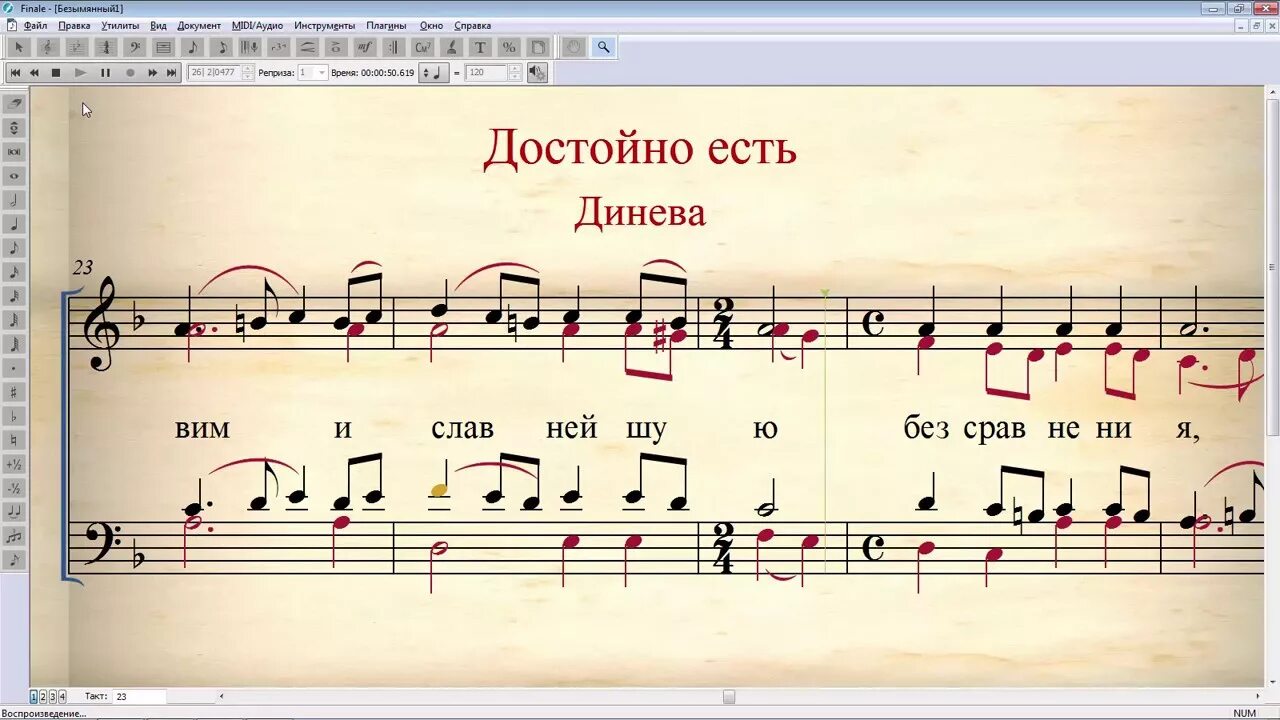Click the horizontal scrollbar thumb
The height and width of the screenshot is (720, 1280).
(x=729, y=696)
